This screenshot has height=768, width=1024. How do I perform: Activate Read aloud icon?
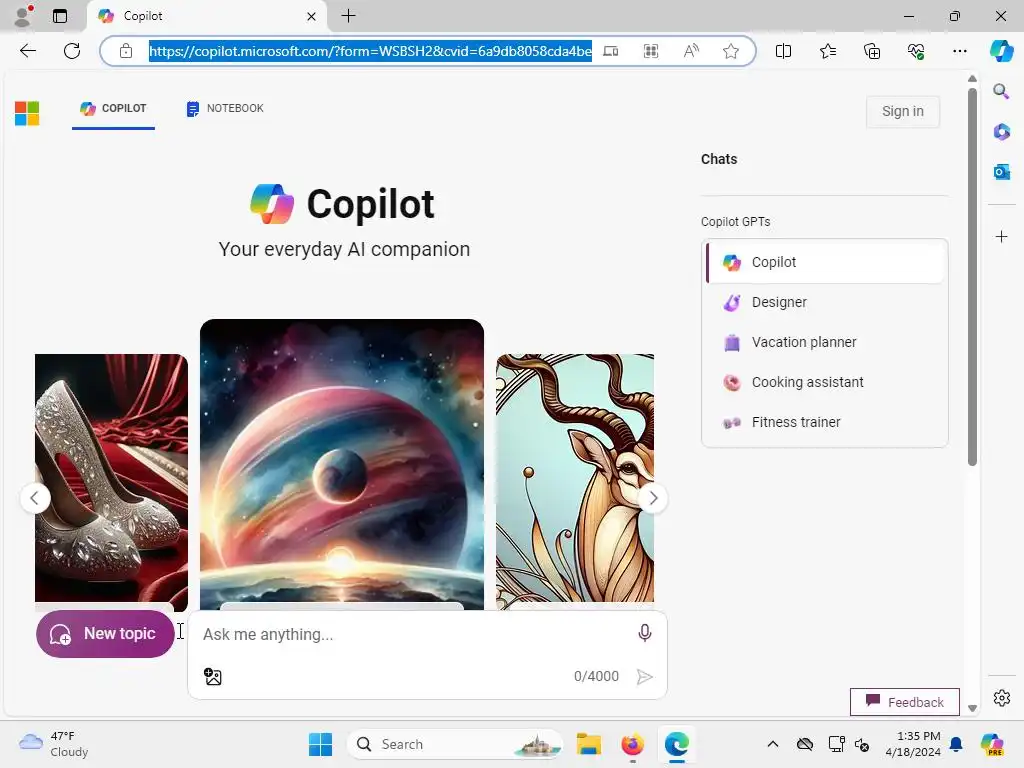691,51
